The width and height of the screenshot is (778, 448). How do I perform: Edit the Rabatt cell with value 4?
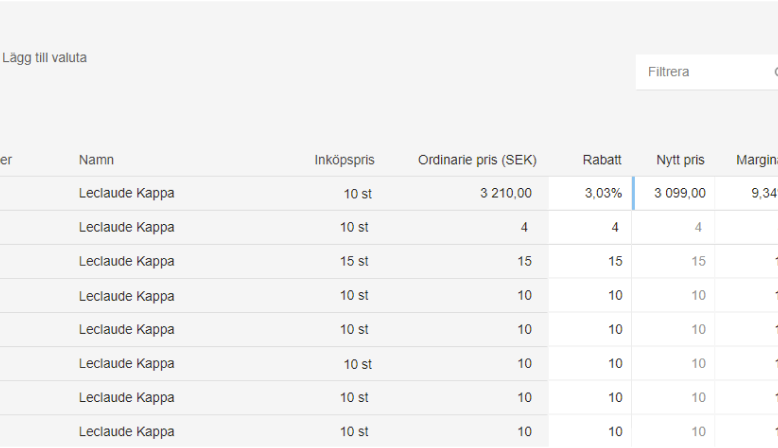591,228
